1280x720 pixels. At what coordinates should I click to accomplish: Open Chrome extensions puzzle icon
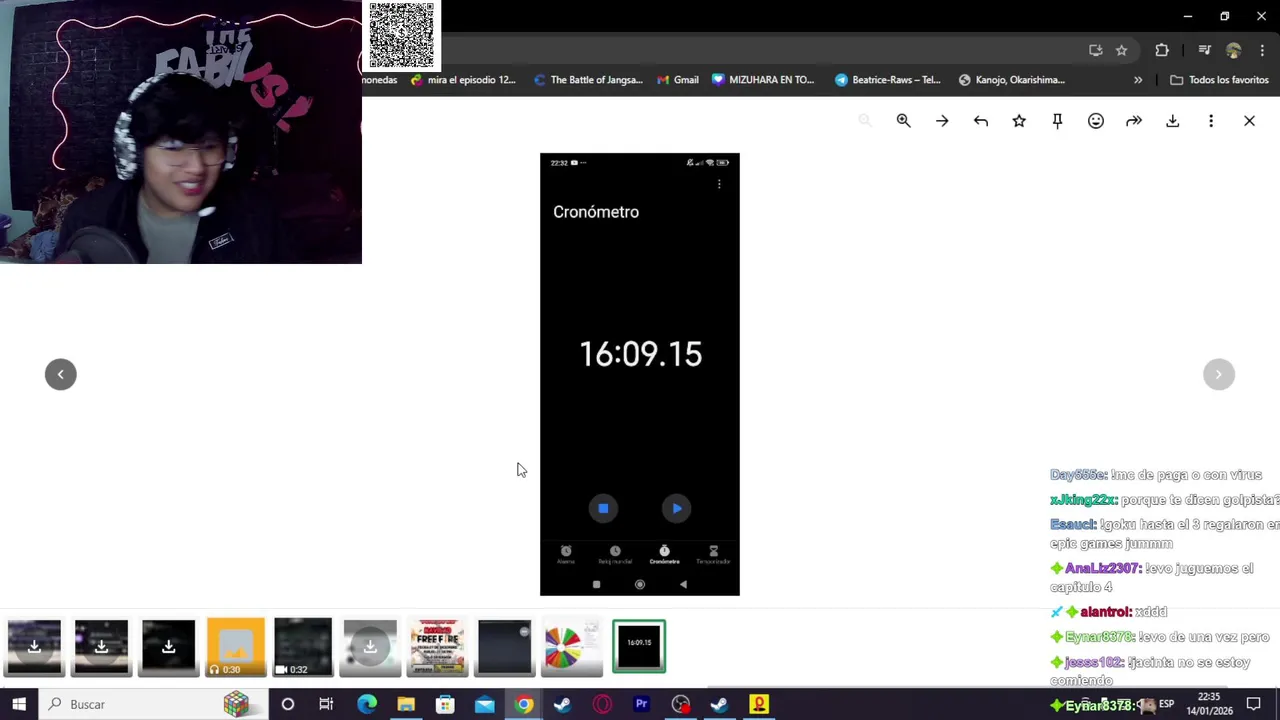click(1162, 50)
